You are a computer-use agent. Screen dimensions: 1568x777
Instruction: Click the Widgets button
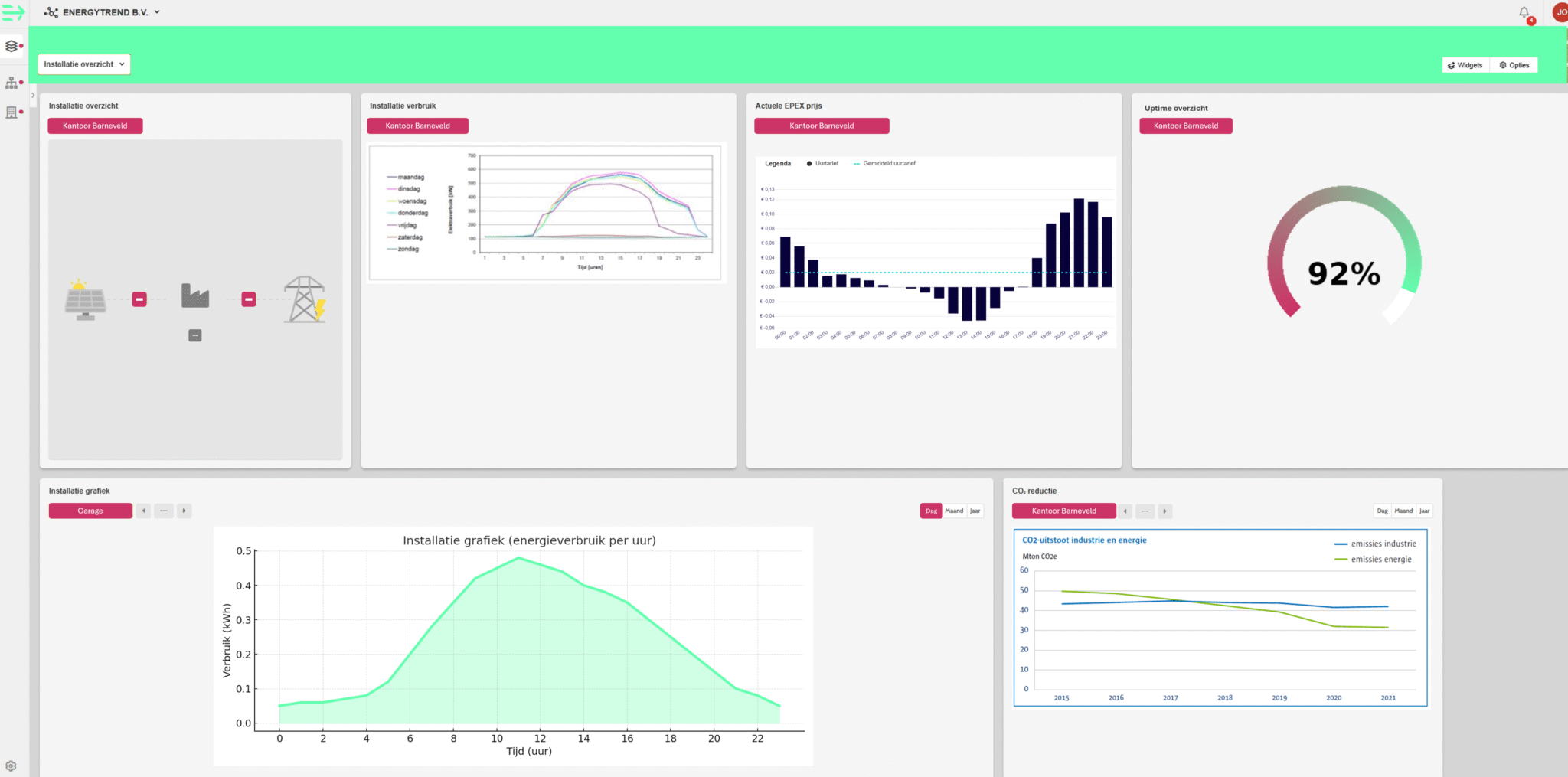coord(1465,65)
